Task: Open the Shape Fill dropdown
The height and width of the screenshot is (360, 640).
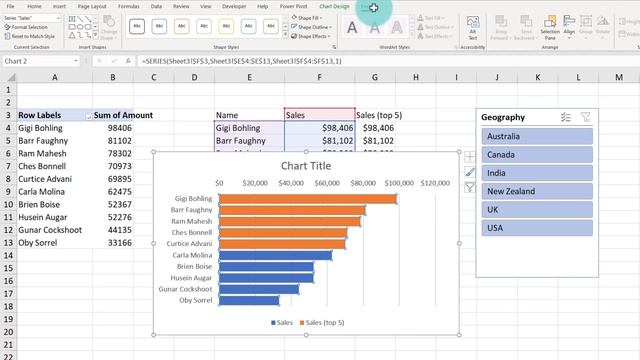Action: [x=307, y=18]
